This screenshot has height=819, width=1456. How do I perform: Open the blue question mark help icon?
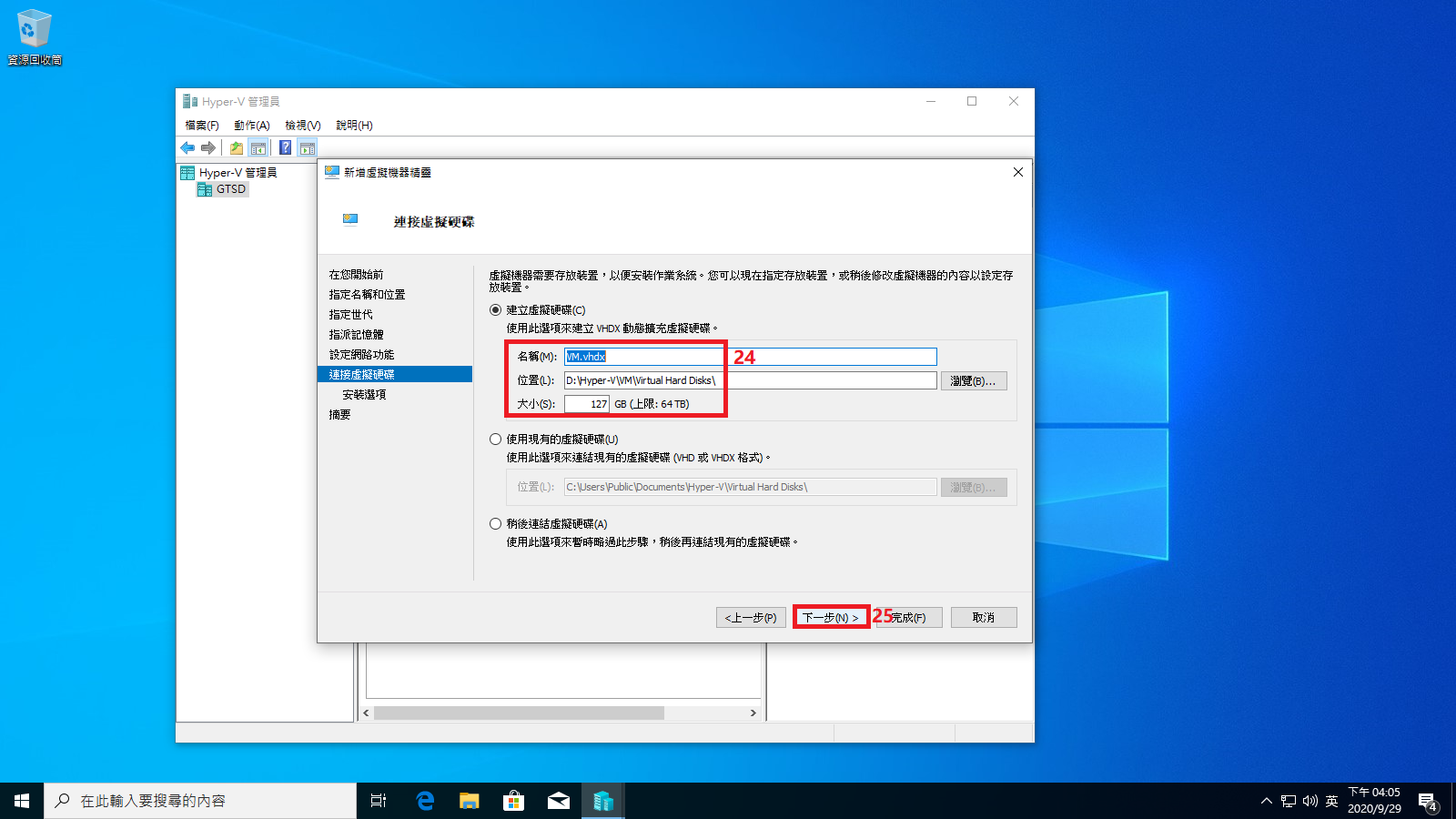(x=285, y=147)
